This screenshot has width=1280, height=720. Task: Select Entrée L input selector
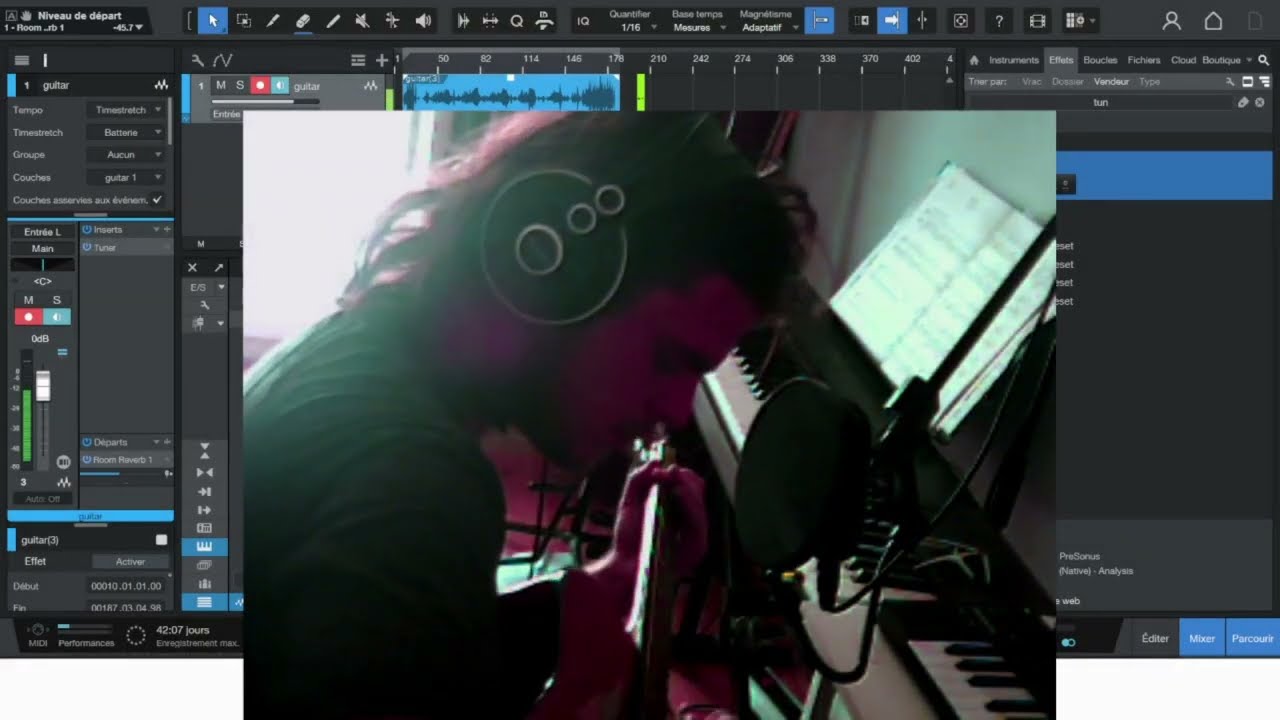tap(42, 232)
